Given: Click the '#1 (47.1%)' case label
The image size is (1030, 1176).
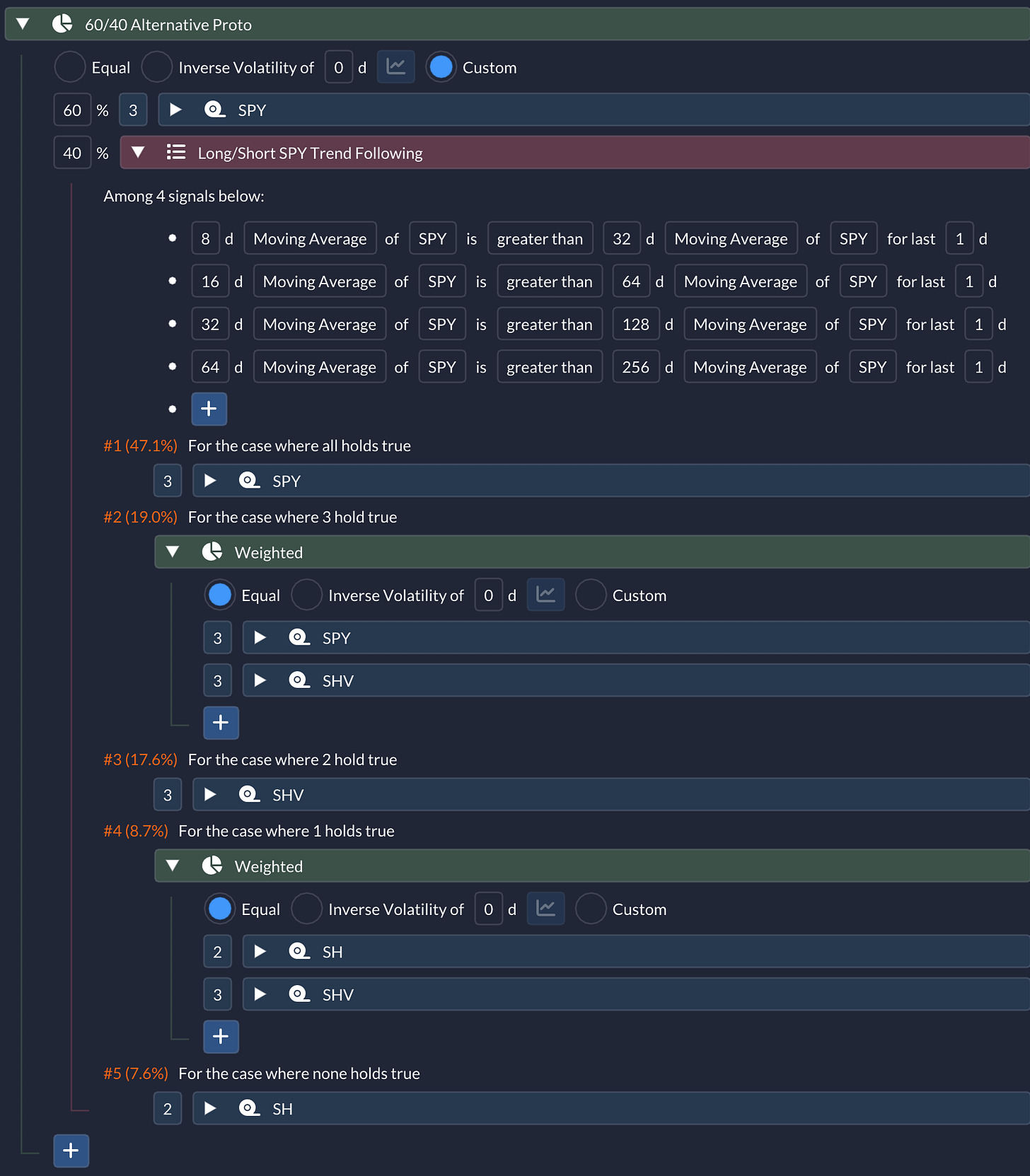Looking at the screenshot, I should [140, 446].
